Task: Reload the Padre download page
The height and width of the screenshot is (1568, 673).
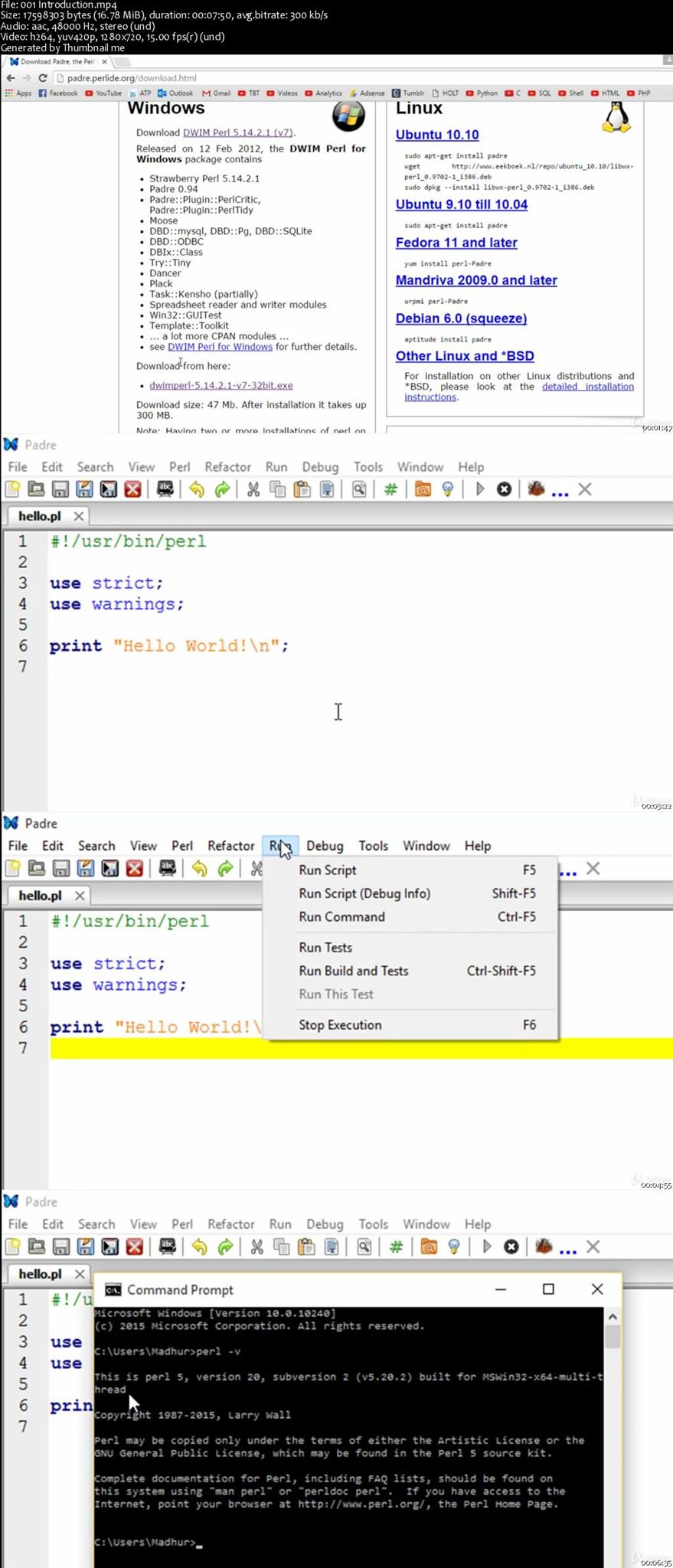Action: coord(43,78)
